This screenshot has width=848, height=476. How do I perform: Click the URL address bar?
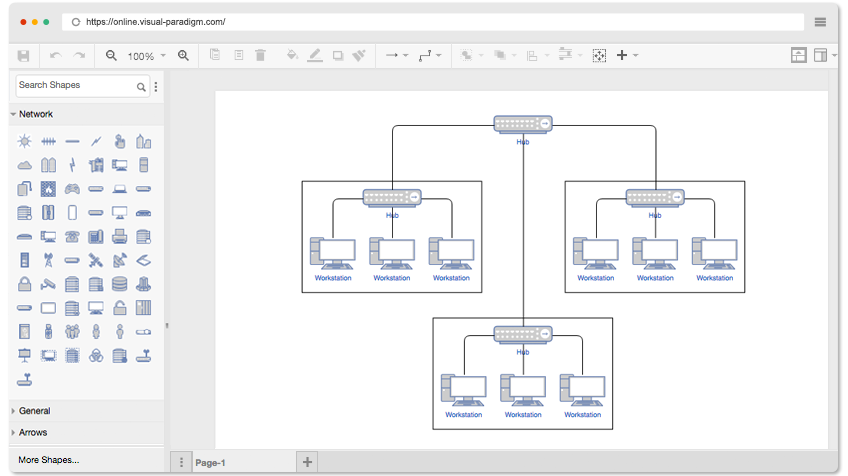click(x=433, y=22)
